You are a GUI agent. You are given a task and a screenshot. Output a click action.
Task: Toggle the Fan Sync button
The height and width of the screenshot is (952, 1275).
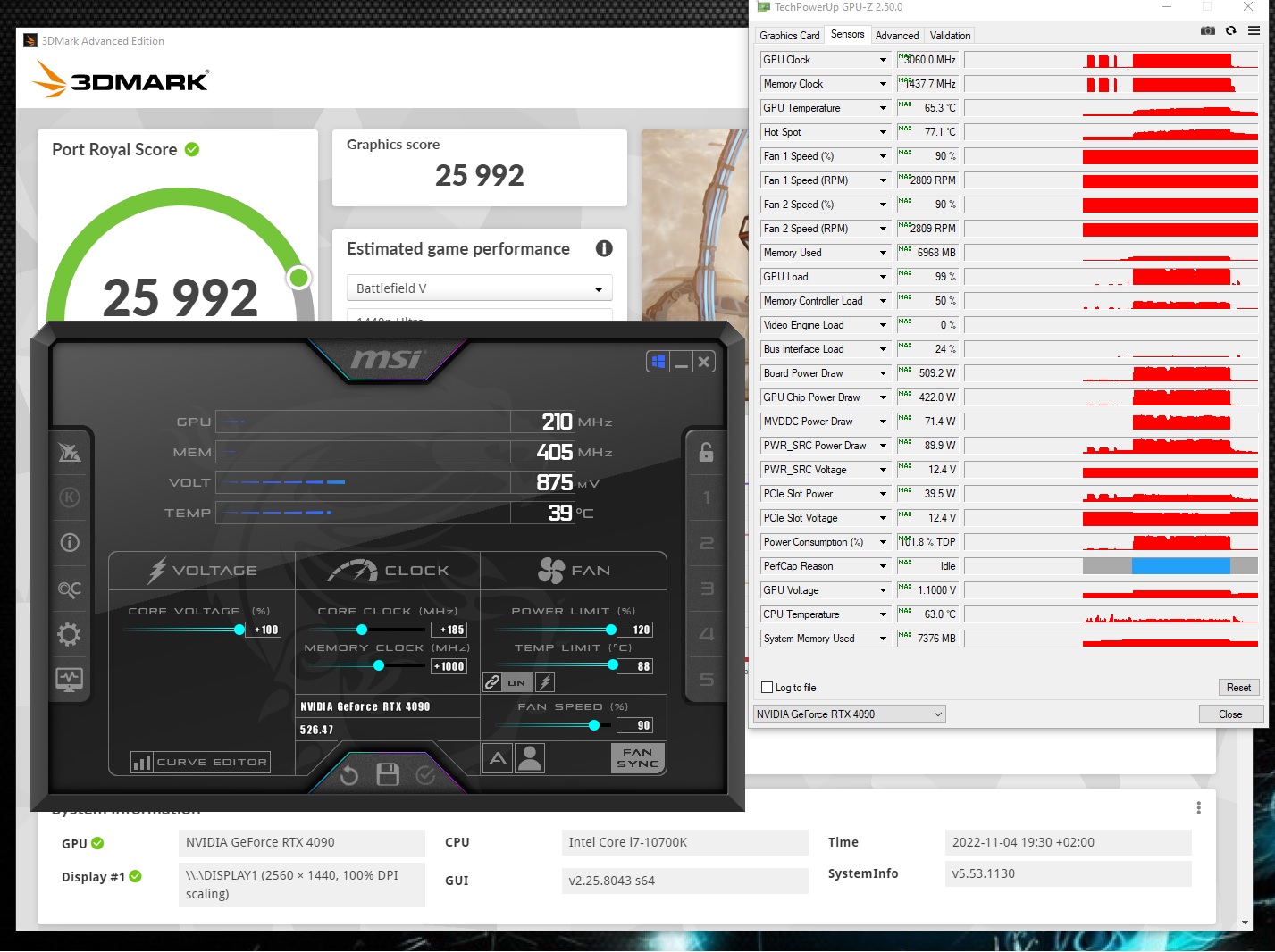[x=638, y=758]
